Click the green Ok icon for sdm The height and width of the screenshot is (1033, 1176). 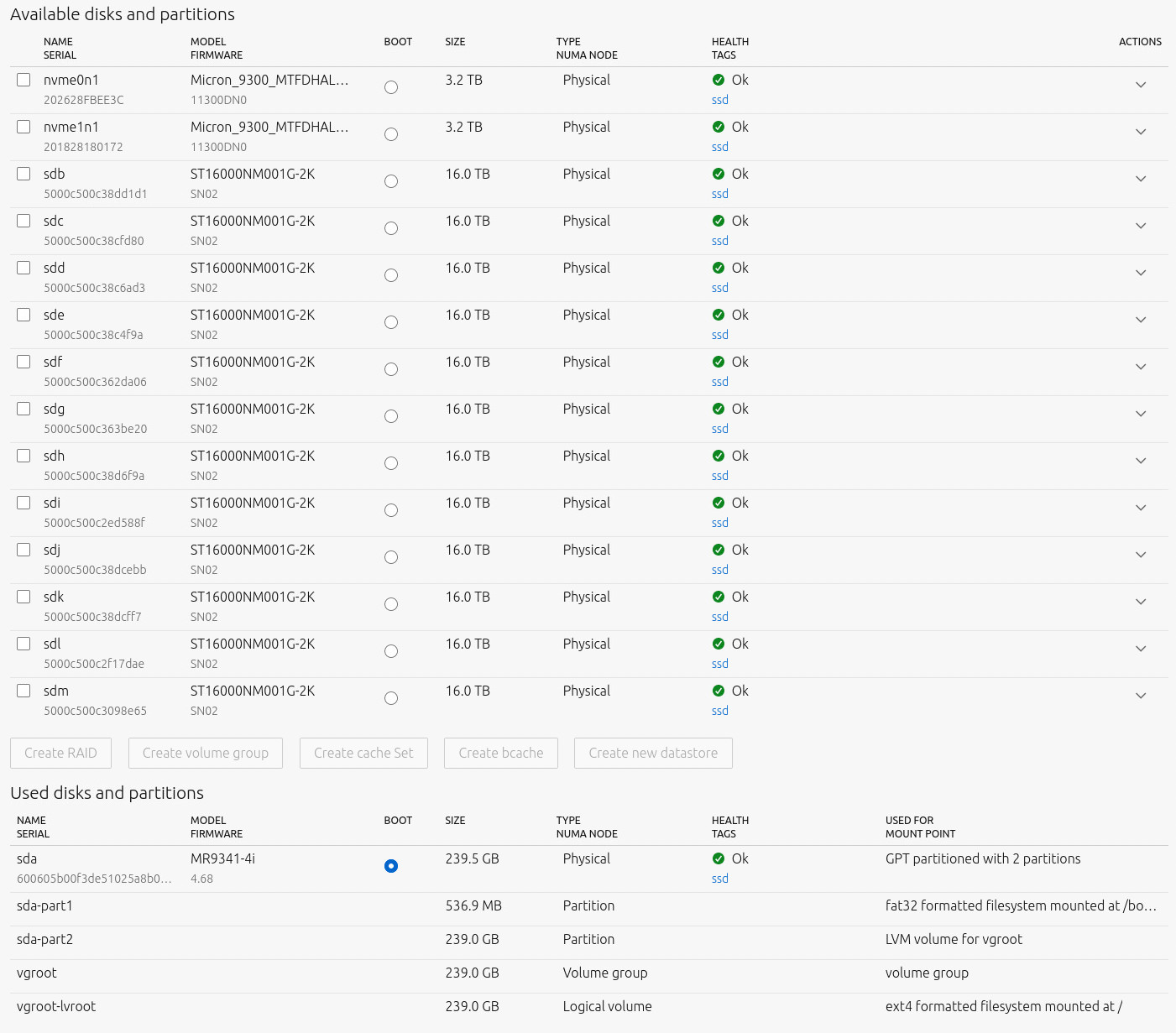(718, 691)
